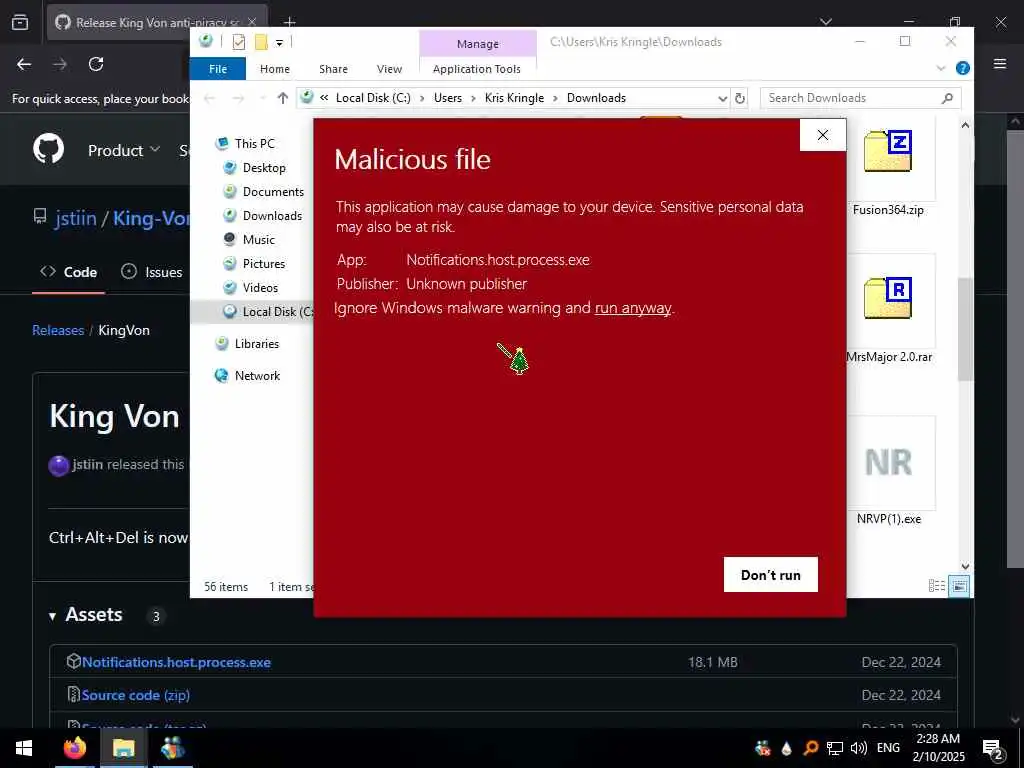Image resolution: width=1024 pixels, height=768 pixels.
Task: Switch to Share ribbon tab
Action: 333,69
